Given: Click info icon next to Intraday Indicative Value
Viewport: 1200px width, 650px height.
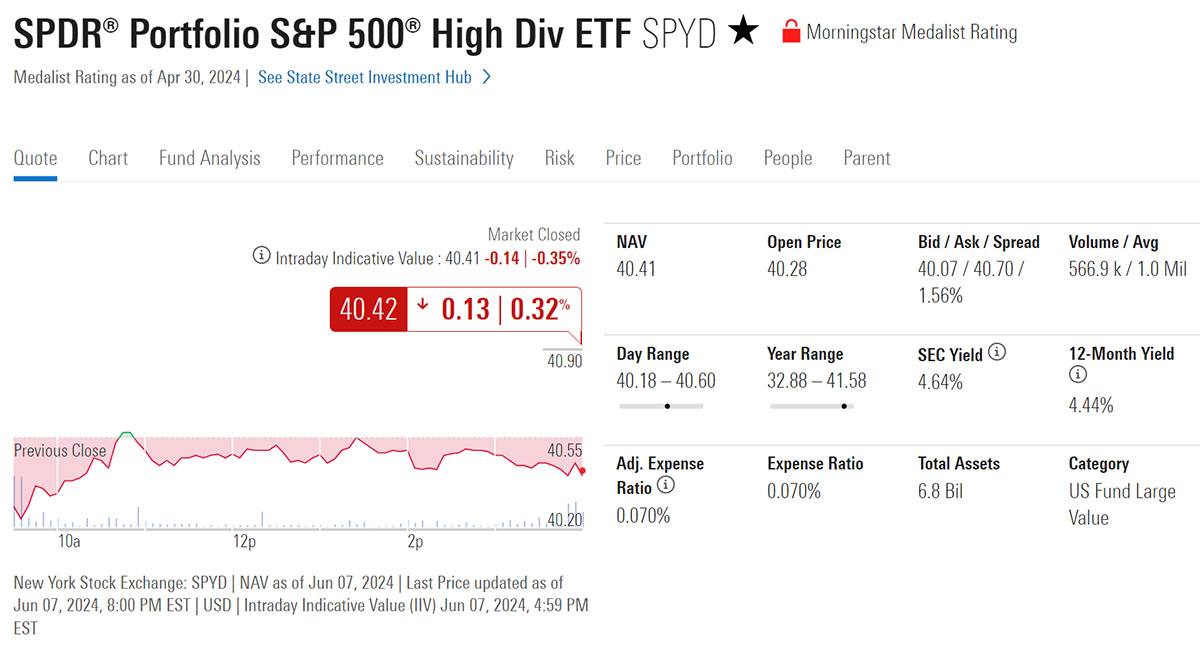Looking at the screenshot, I should click(261, 258).
